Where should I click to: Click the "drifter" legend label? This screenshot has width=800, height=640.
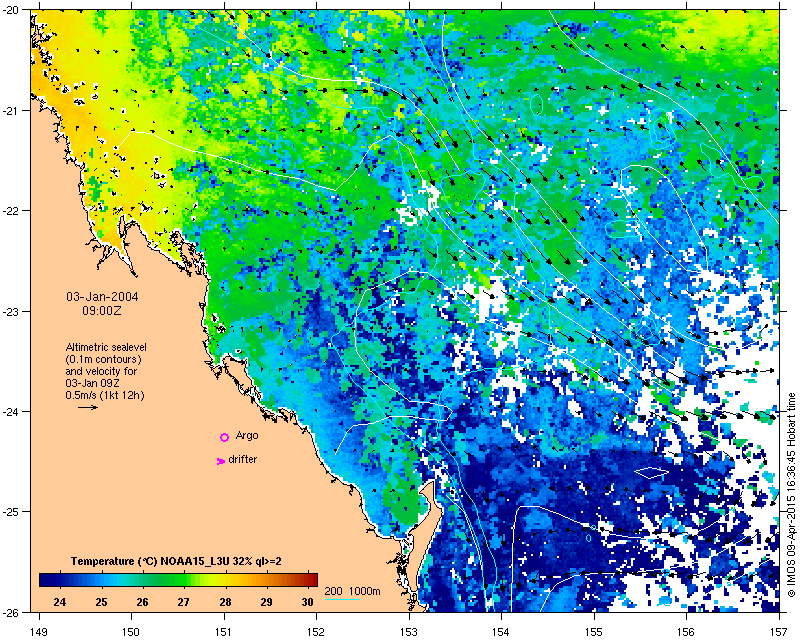coord(243,459)
